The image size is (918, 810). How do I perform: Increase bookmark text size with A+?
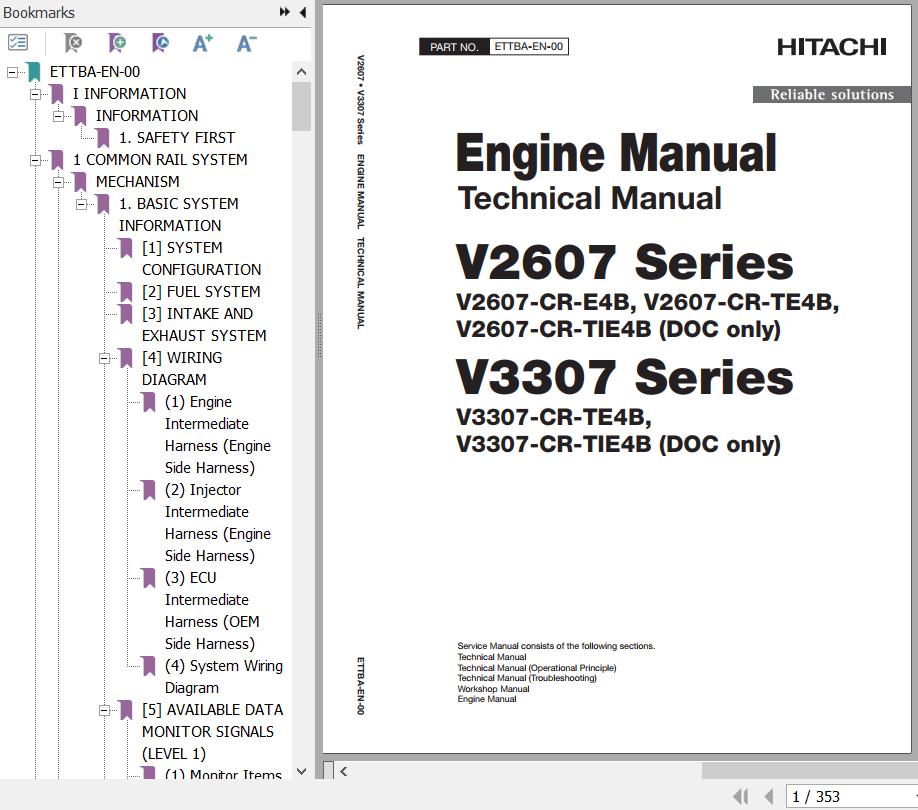(203, 42)
